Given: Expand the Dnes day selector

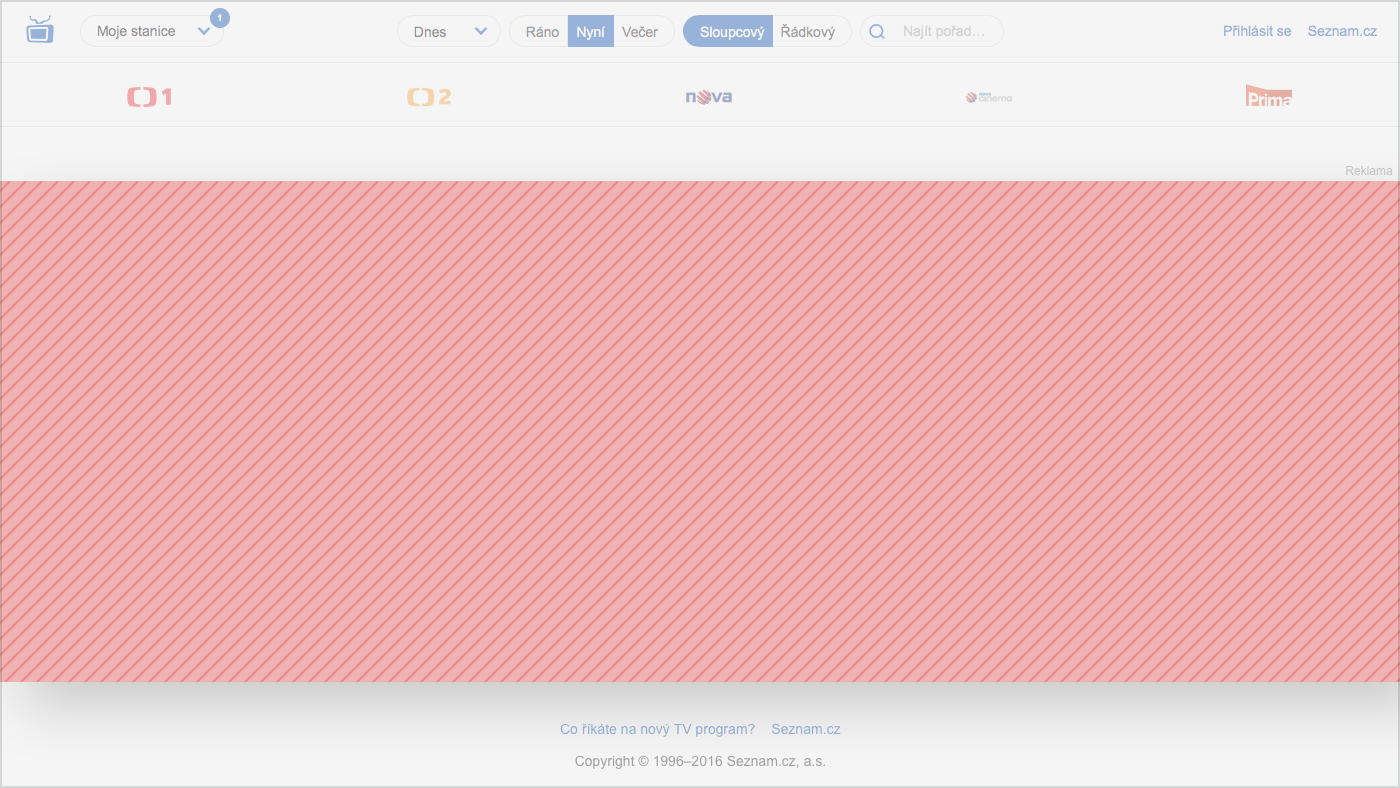Looking at the screenshot, I should (449, 31).
